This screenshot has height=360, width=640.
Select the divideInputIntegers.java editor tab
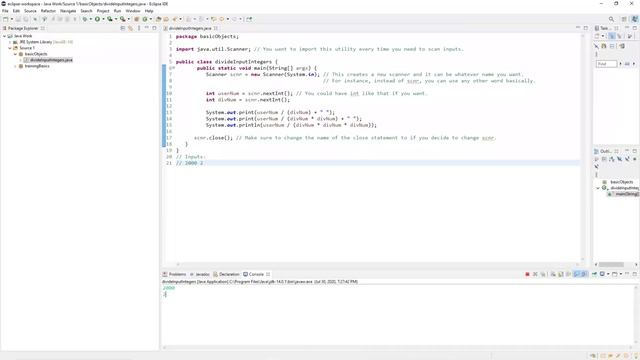[x=190, y=28]
